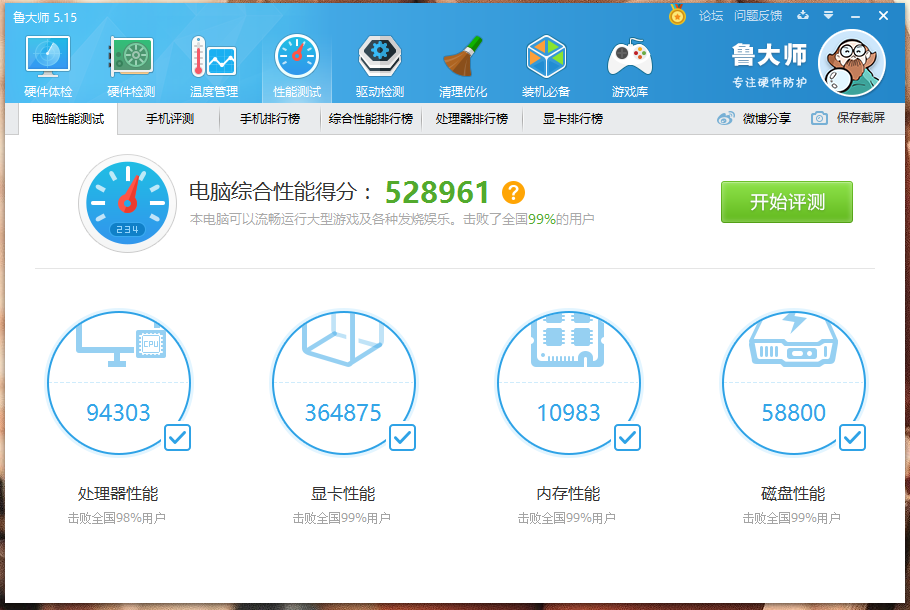Click the disk score 58800

pos(793,413)
